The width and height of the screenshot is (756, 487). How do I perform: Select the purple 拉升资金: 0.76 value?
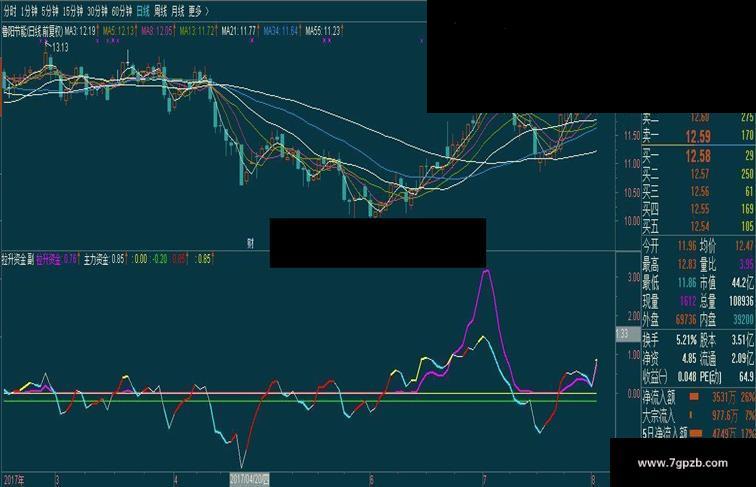click(56, 259)
